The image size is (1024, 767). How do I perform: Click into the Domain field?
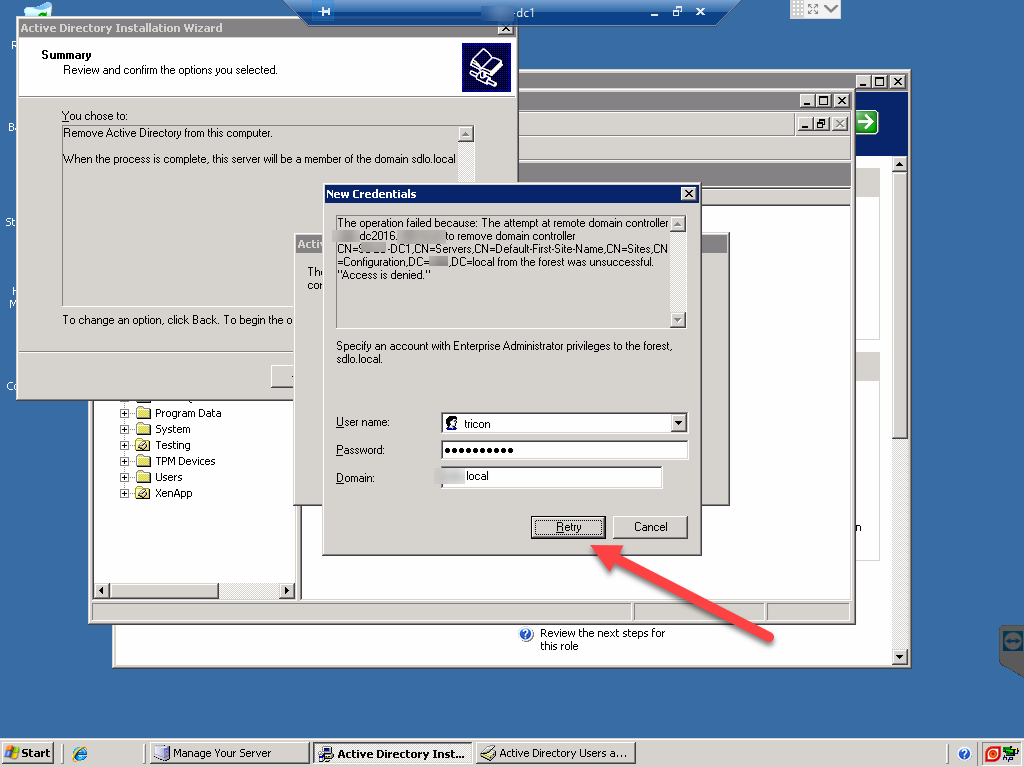click(552, 477)
